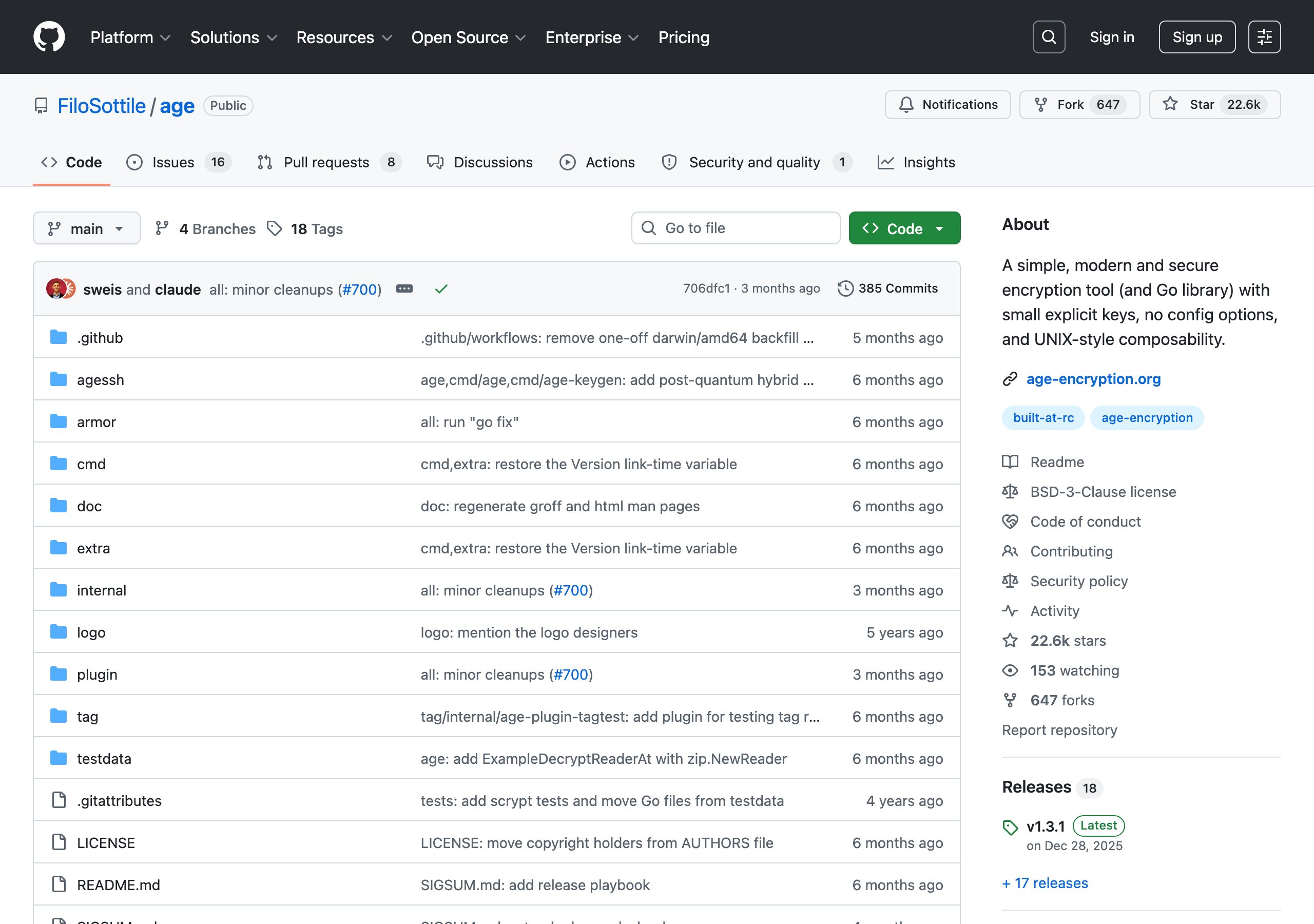Screen dimensions: 1314x924
Task: Click commit hash 706dfc1
Action: 706,288
